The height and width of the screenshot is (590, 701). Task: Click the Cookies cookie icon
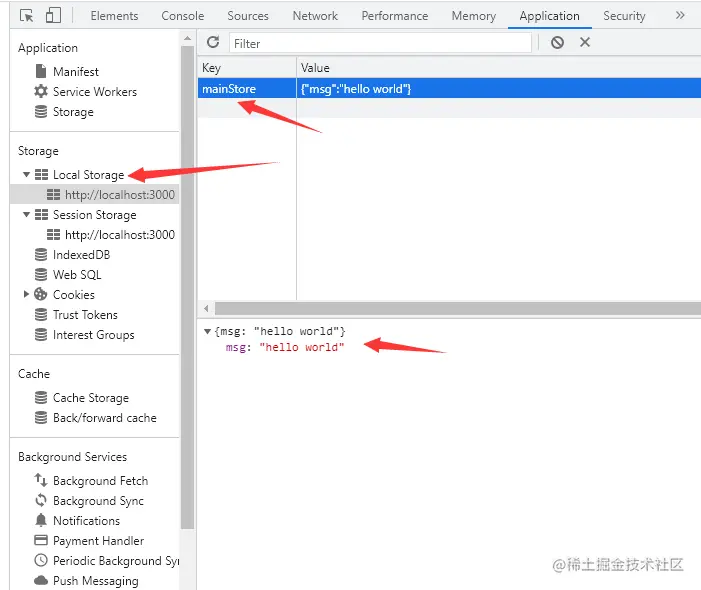click(x=41, y=294)
